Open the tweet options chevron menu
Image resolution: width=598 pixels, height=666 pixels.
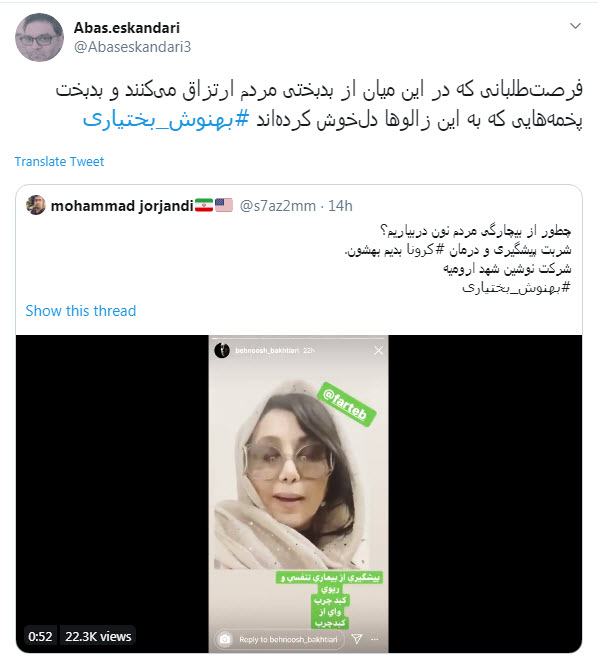(575, 26)
